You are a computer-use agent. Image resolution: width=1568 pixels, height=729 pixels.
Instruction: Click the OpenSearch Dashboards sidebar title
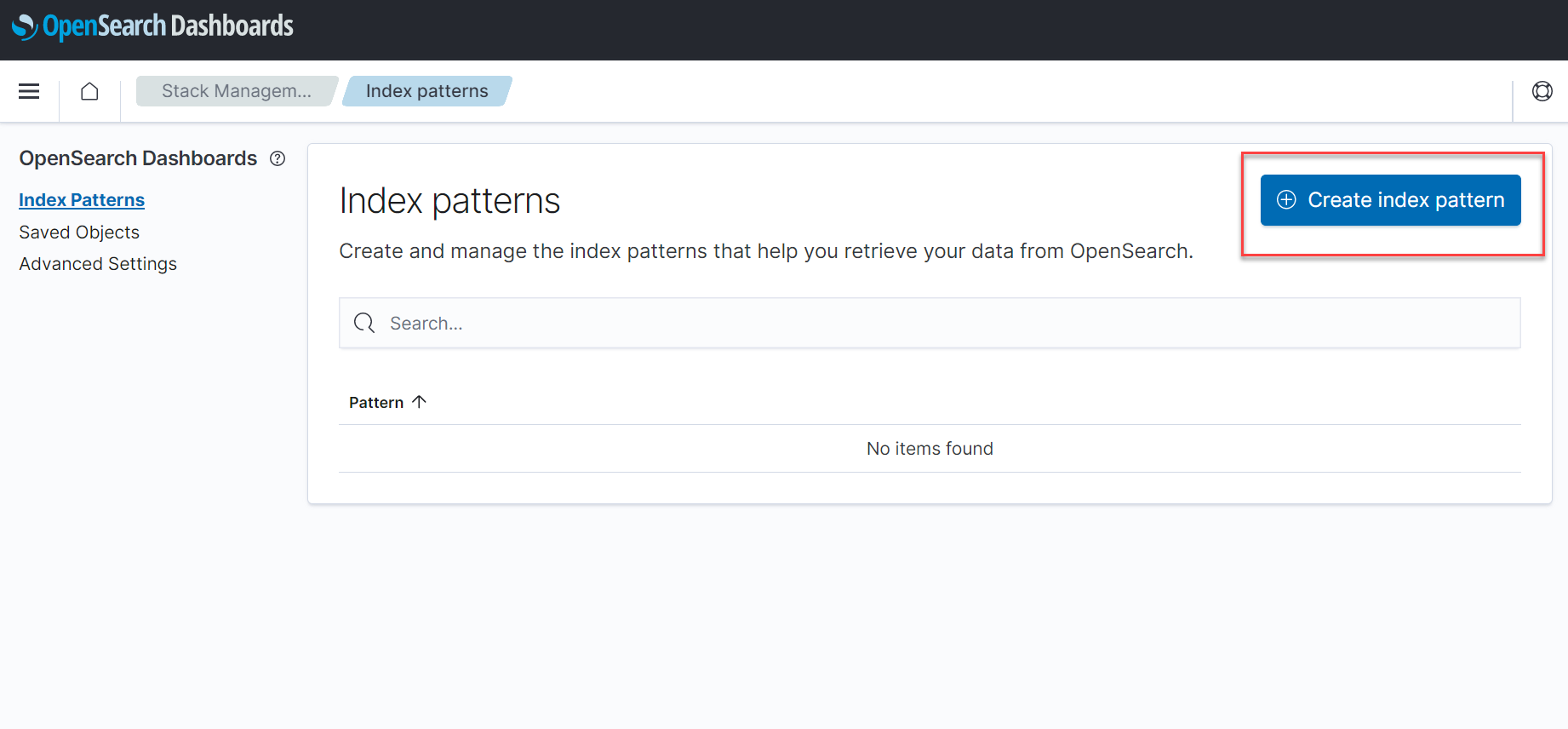click(138, 158)
